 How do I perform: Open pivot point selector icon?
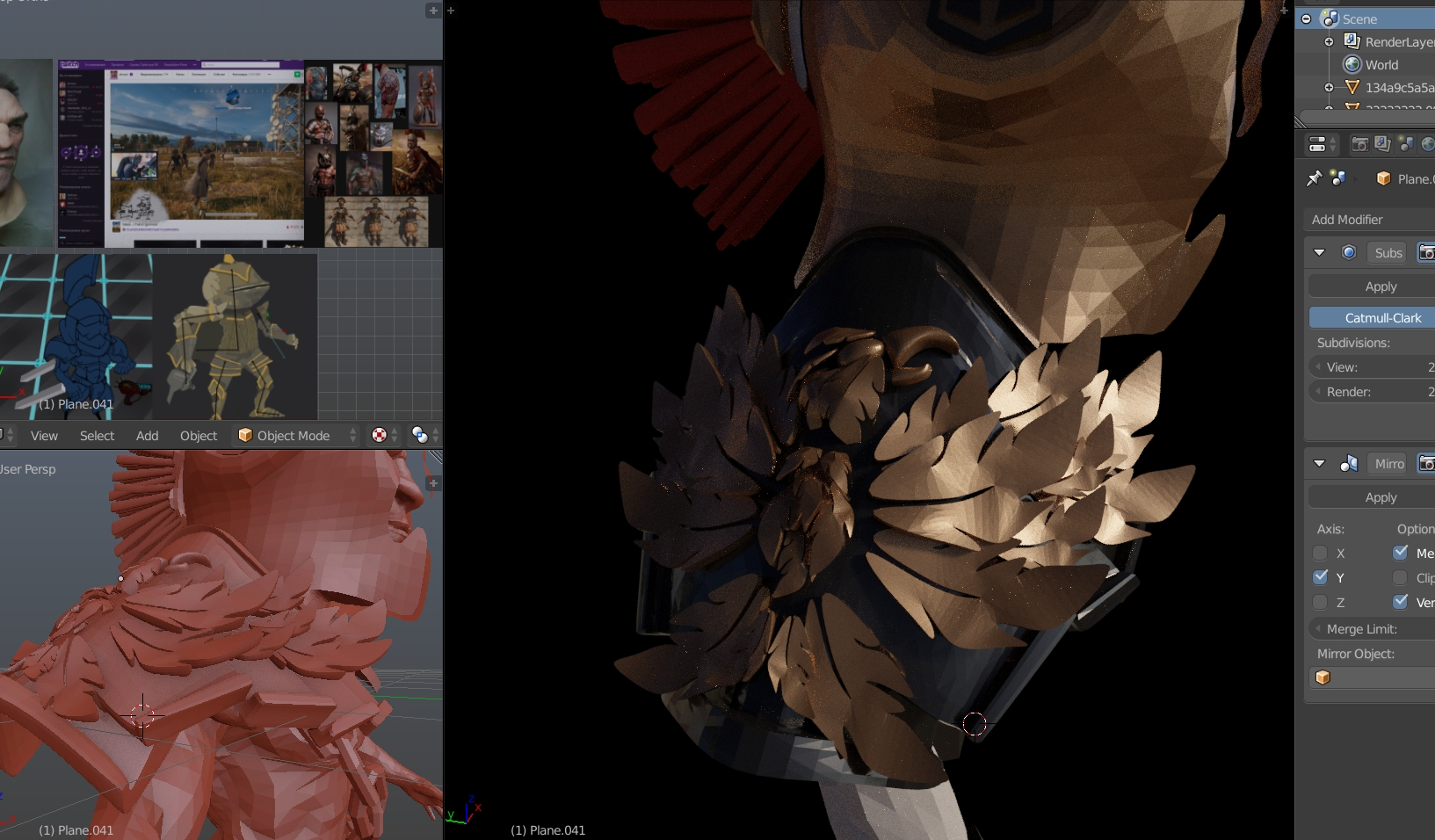tap(421, 435)
